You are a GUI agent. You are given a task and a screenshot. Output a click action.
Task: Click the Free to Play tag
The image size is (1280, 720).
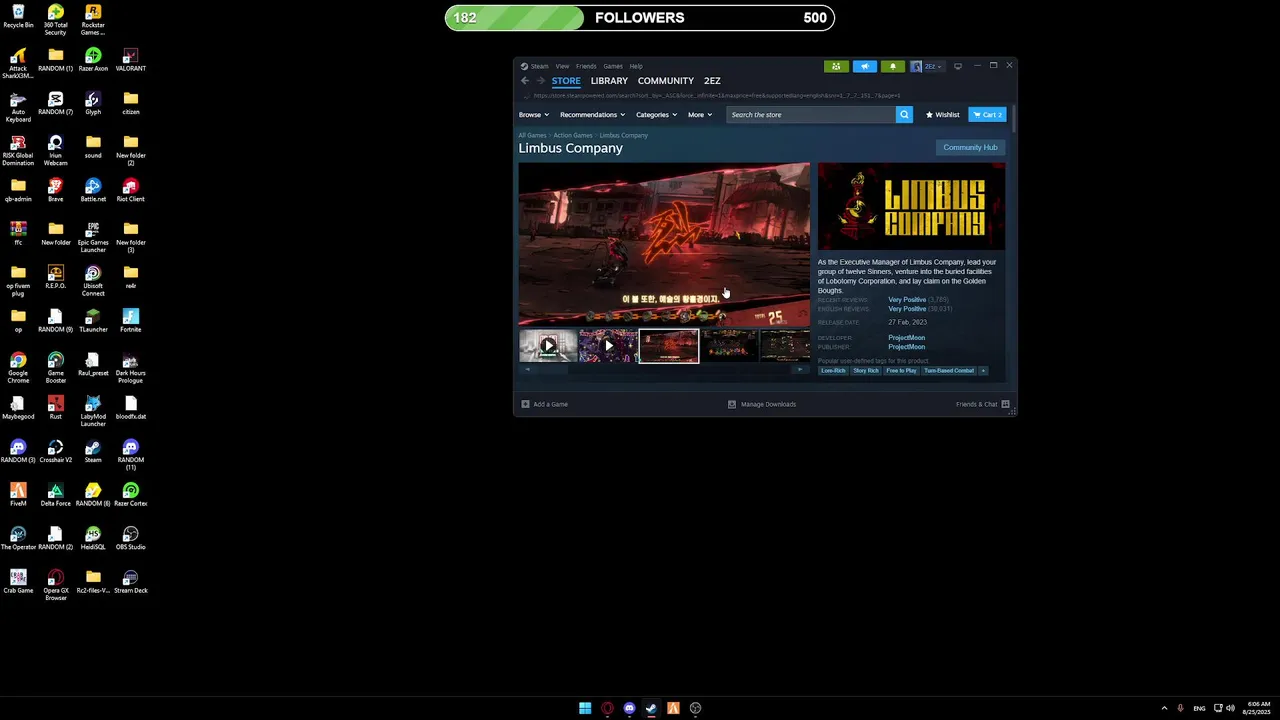(901, 371)
